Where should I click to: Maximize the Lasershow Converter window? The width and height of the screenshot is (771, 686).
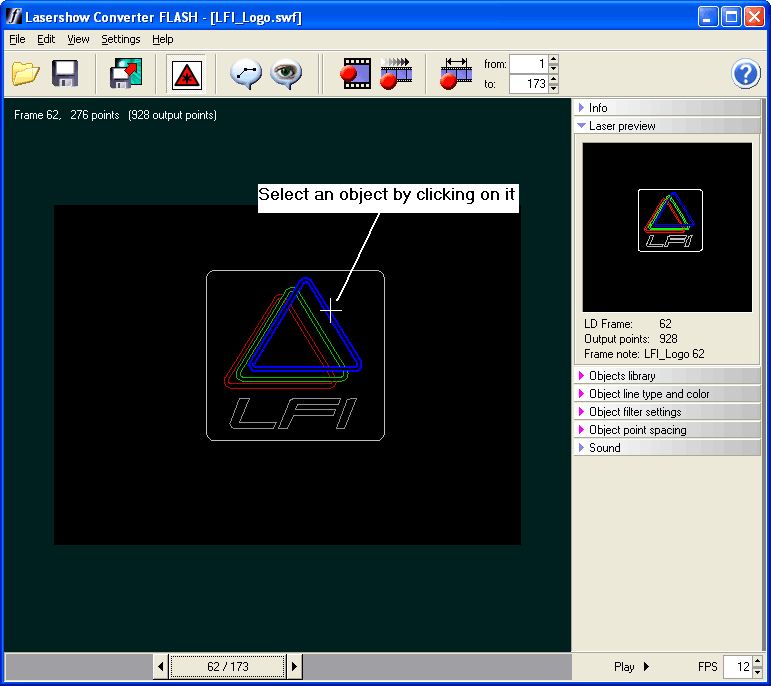point(731,17)
